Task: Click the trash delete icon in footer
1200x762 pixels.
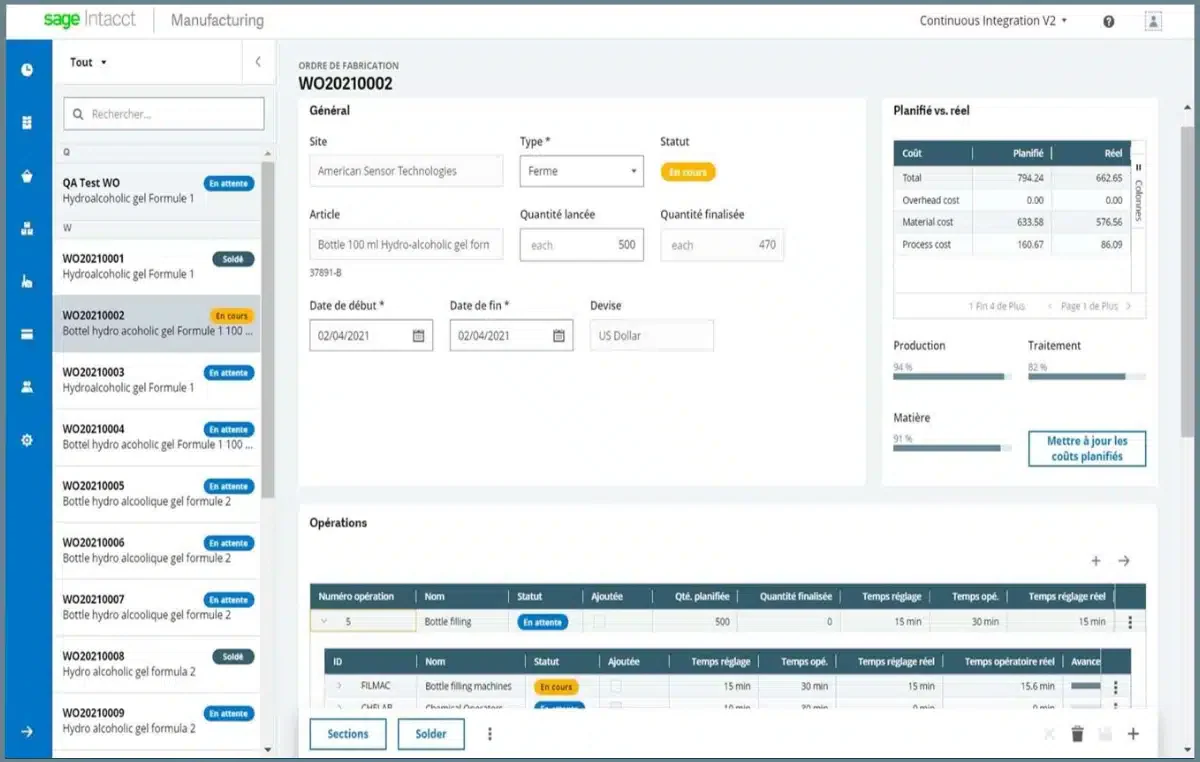Action: 1077,734
